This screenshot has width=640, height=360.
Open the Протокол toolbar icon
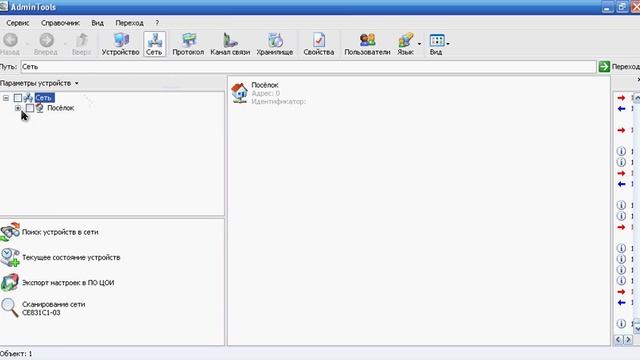point(188,44)
